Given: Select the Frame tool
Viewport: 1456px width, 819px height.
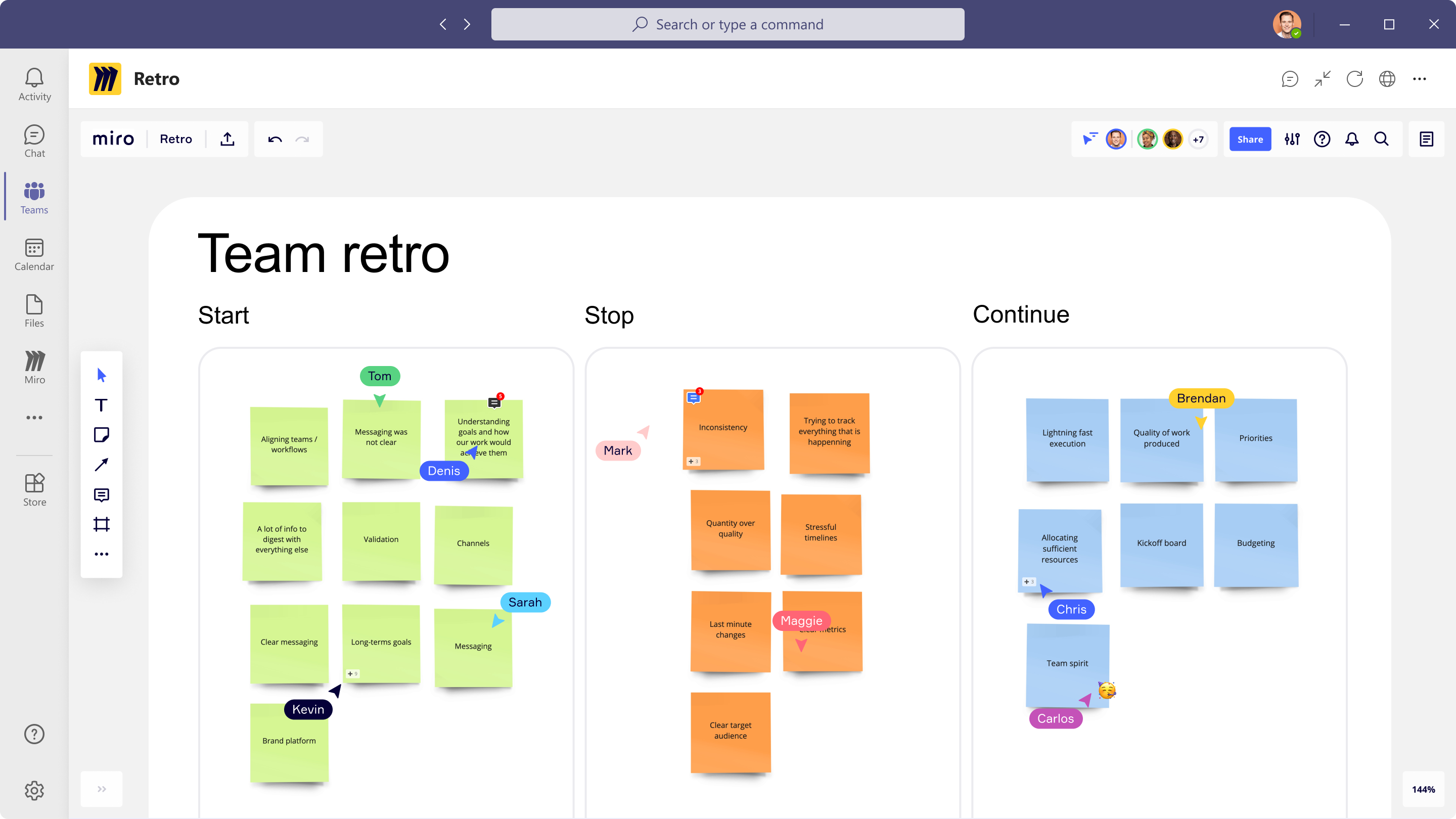Looking at the screenshot, I should click(101, 525).
